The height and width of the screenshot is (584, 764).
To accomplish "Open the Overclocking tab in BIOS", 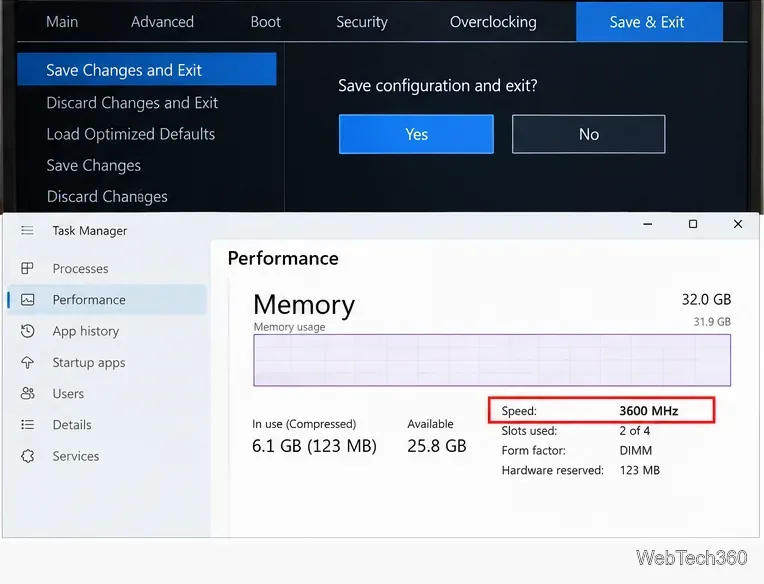I will point(493,22).
